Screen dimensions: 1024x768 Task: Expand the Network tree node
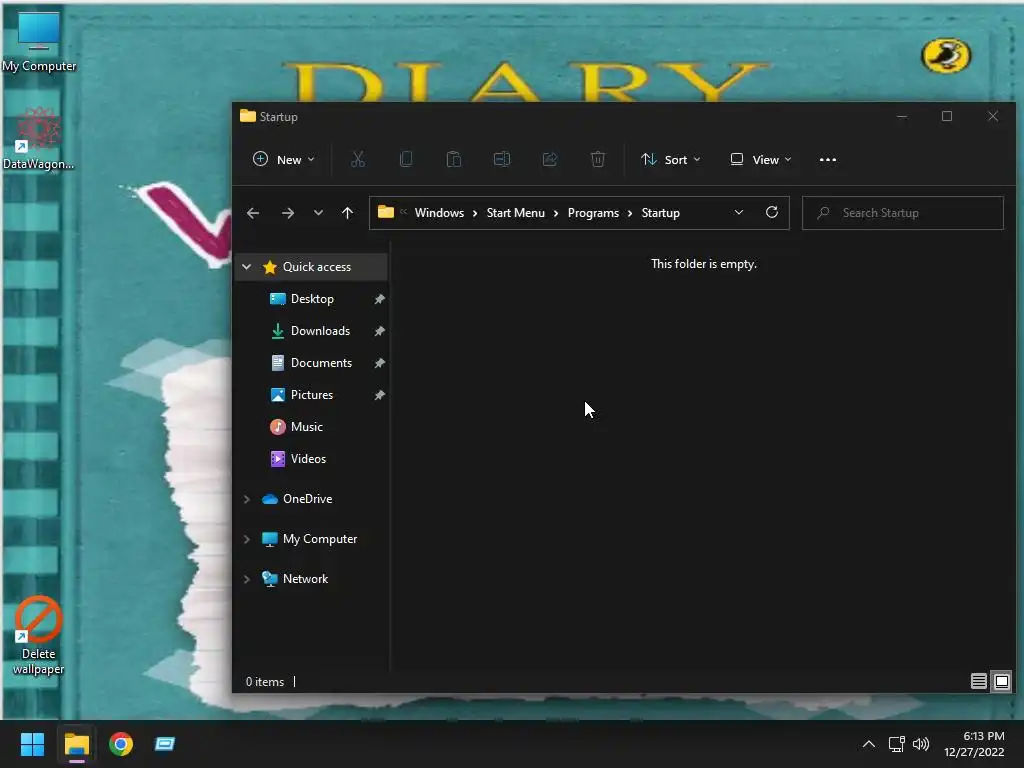pyautogui.click(x=247, y=579)
